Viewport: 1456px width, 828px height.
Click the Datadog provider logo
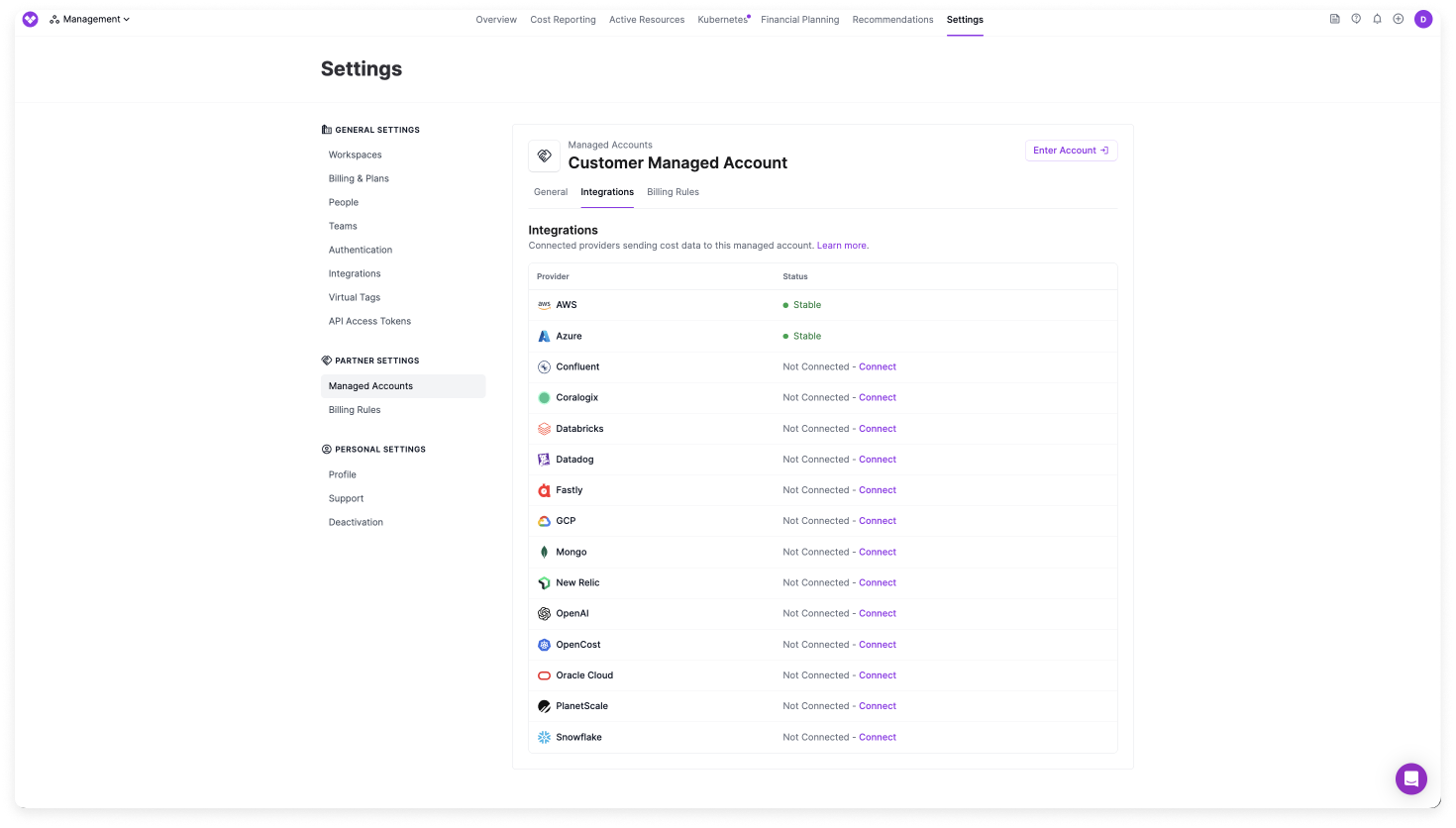click(544, 460)
